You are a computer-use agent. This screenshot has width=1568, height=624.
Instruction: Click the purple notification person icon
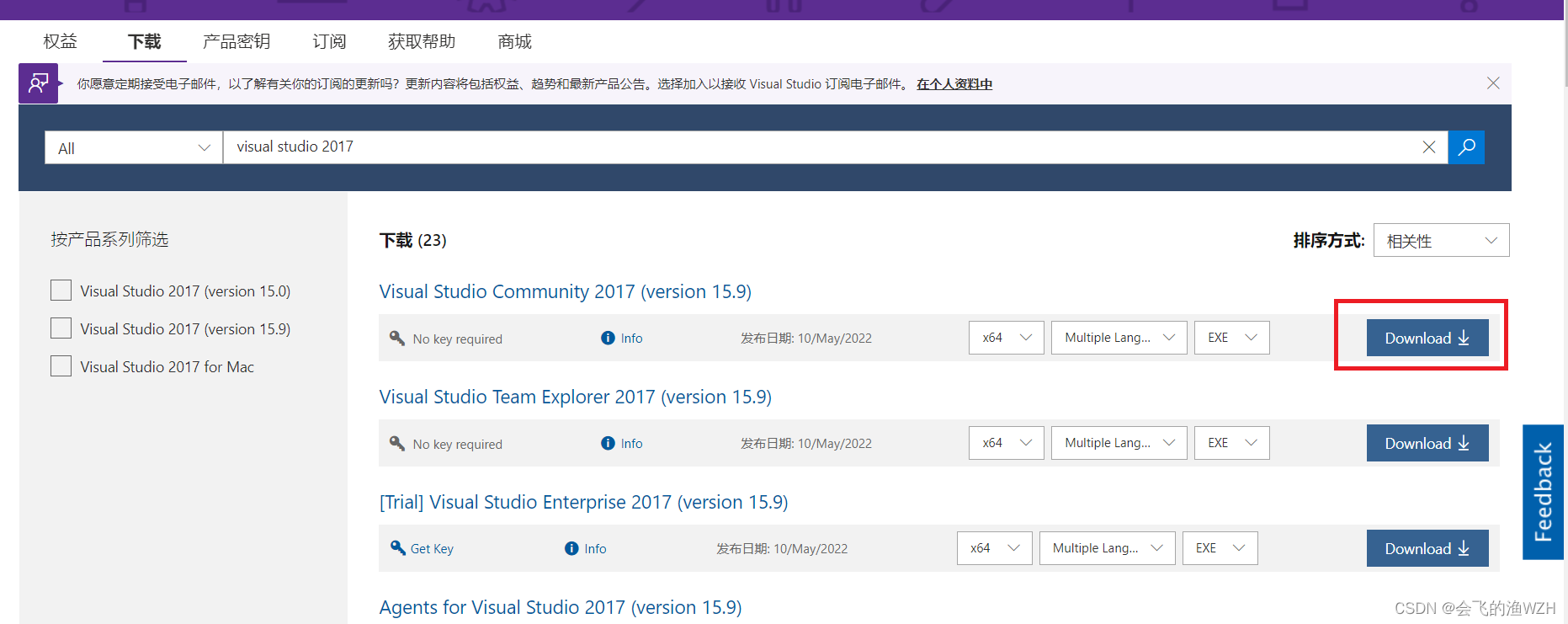click(x=39, y=83)
